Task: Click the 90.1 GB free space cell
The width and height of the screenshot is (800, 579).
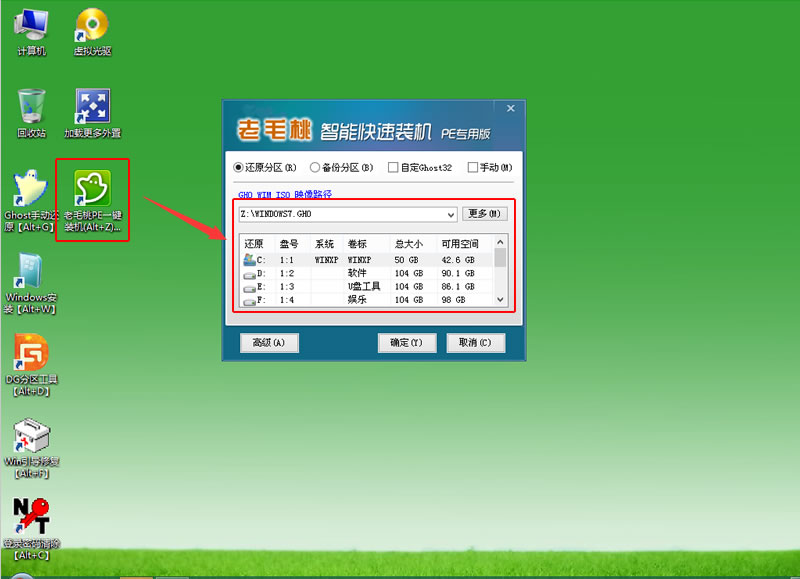Action: tap(458, 273)
